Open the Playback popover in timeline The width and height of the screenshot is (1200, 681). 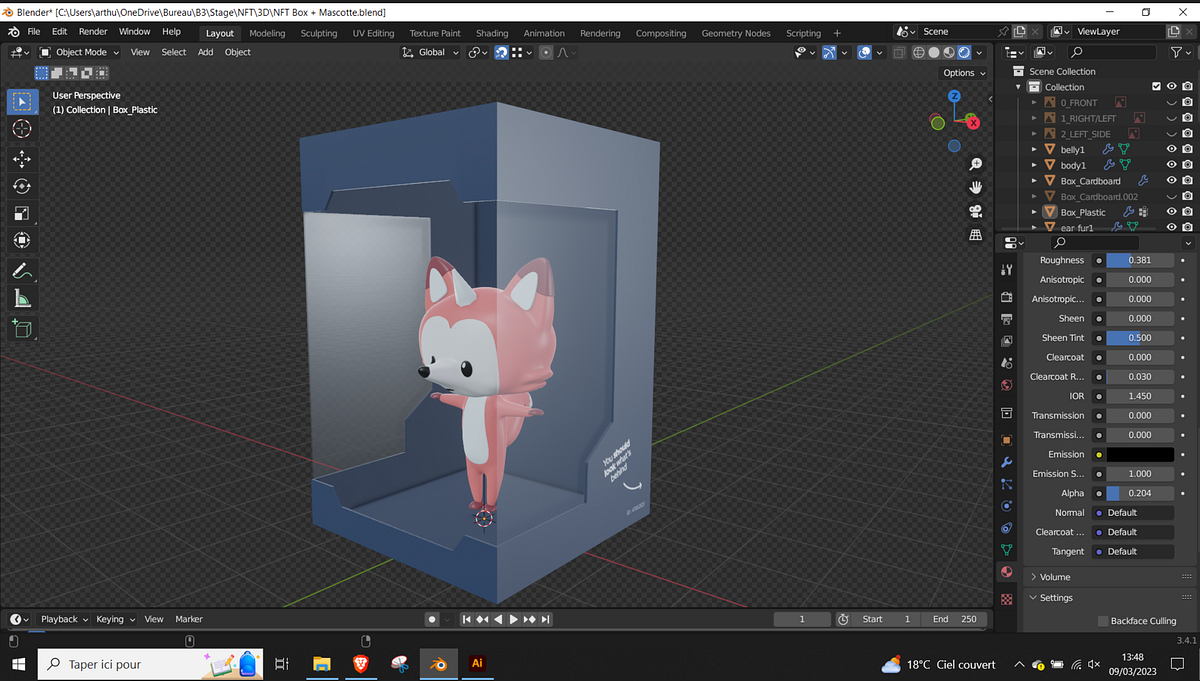(x=64, y=619)
